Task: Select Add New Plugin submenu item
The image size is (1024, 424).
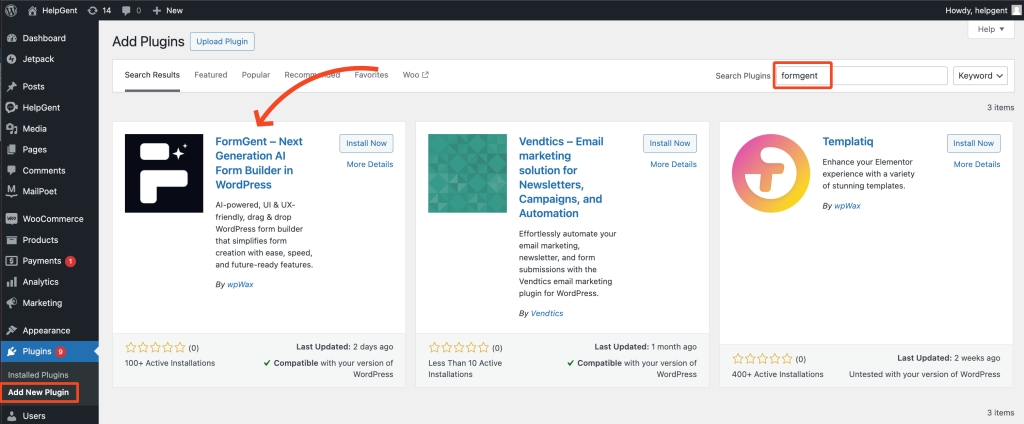Action: click(x=39, y=392)
